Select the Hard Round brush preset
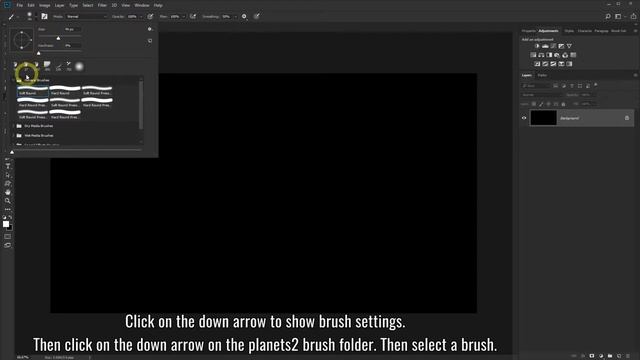Image resolution: width=640 pixels, height=360 pixels. point(65,91)
